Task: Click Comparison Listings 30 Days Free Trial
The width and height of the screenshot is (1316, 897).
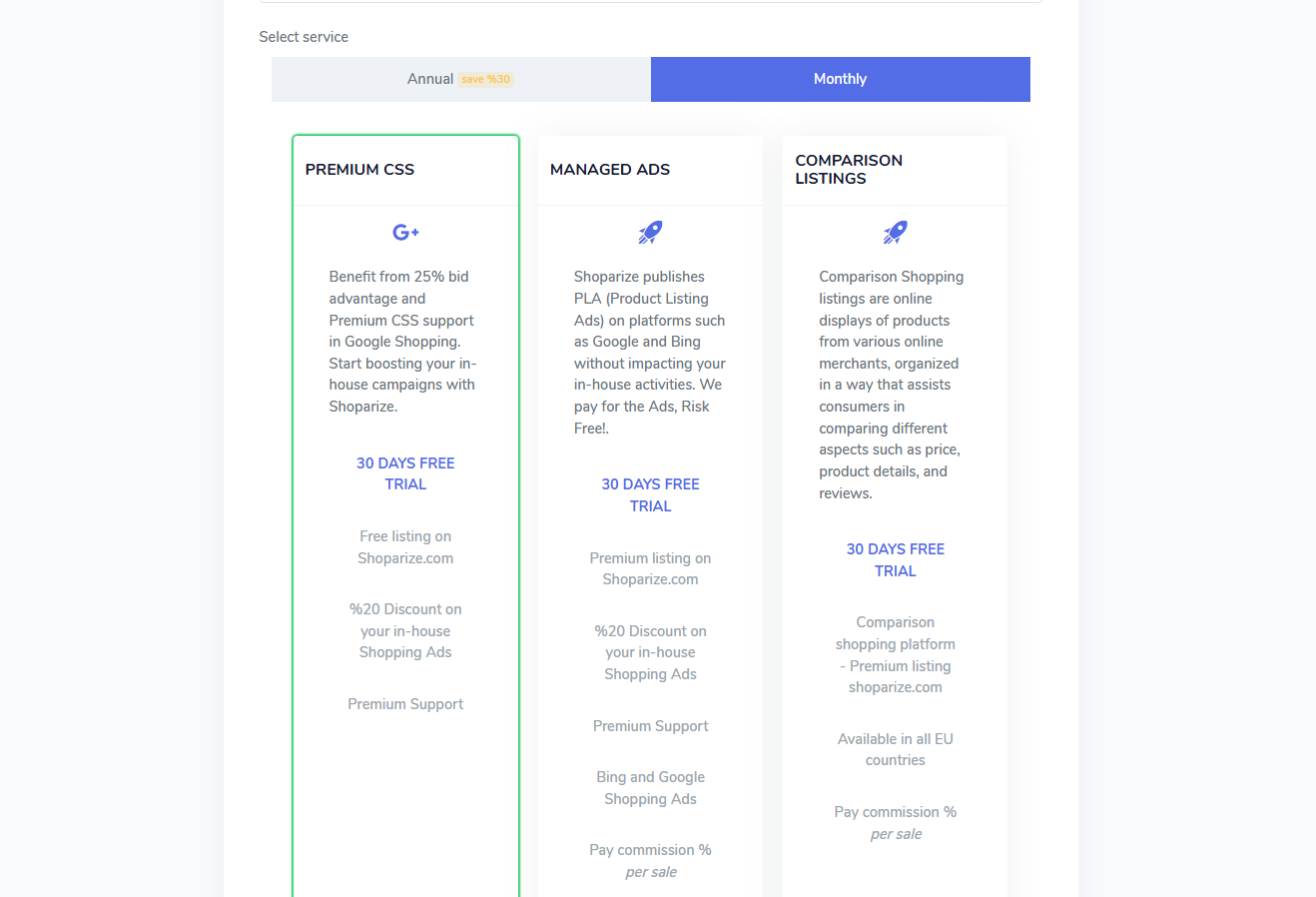Action: point(896,560)
